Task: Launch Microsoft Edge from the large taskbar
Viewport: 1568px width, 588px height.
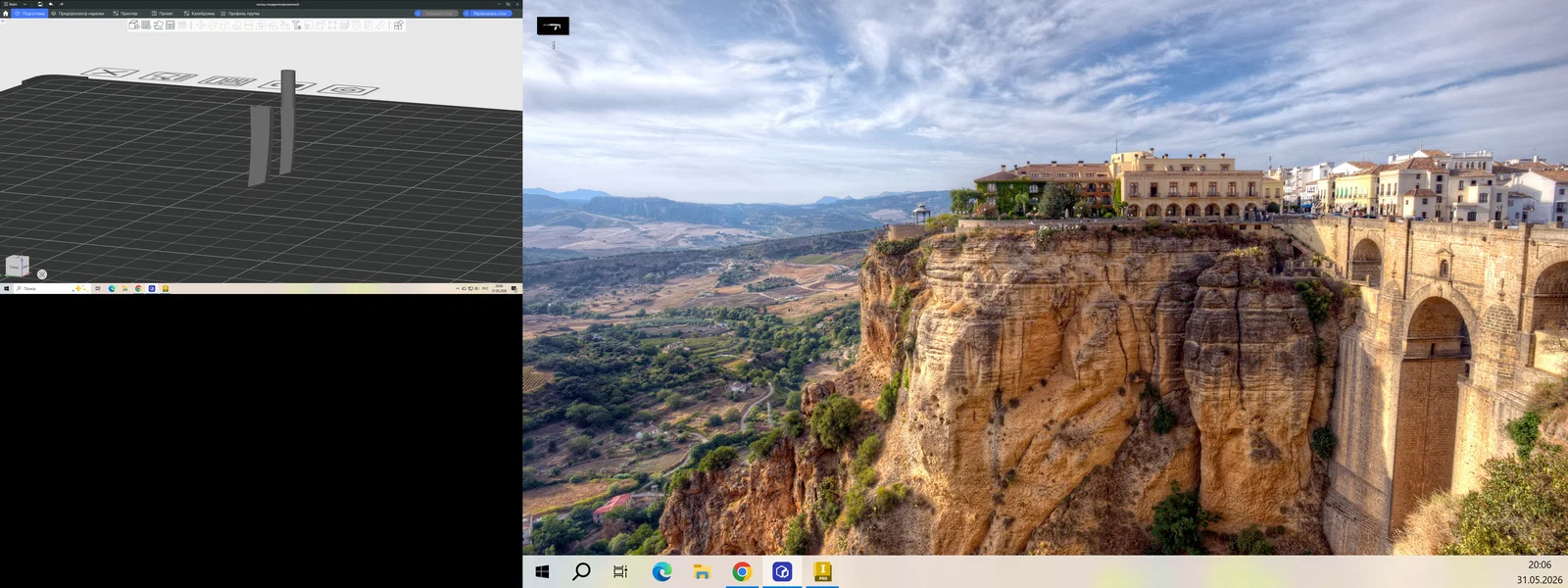Action: coord(661,571)
